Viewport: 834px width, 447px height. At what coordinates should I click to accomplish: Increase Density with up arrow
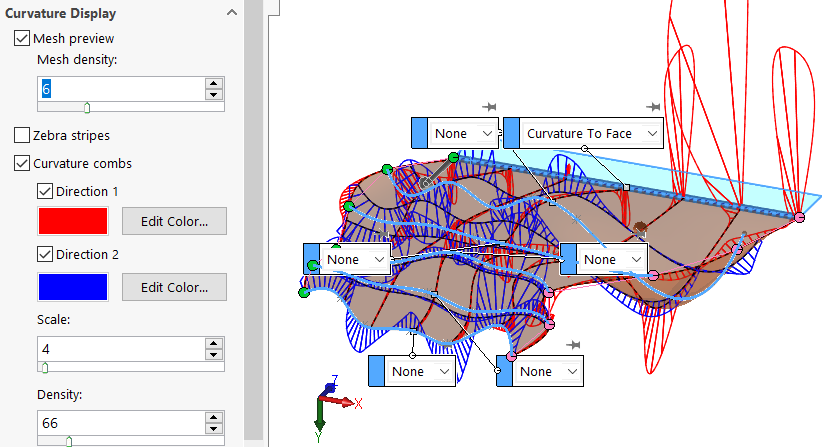coord(214,417)
